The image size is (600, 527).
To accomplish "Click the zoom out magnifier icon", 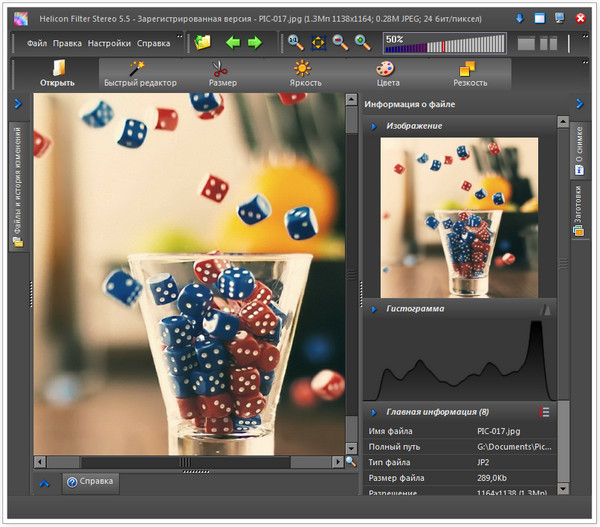I will 339,42.
